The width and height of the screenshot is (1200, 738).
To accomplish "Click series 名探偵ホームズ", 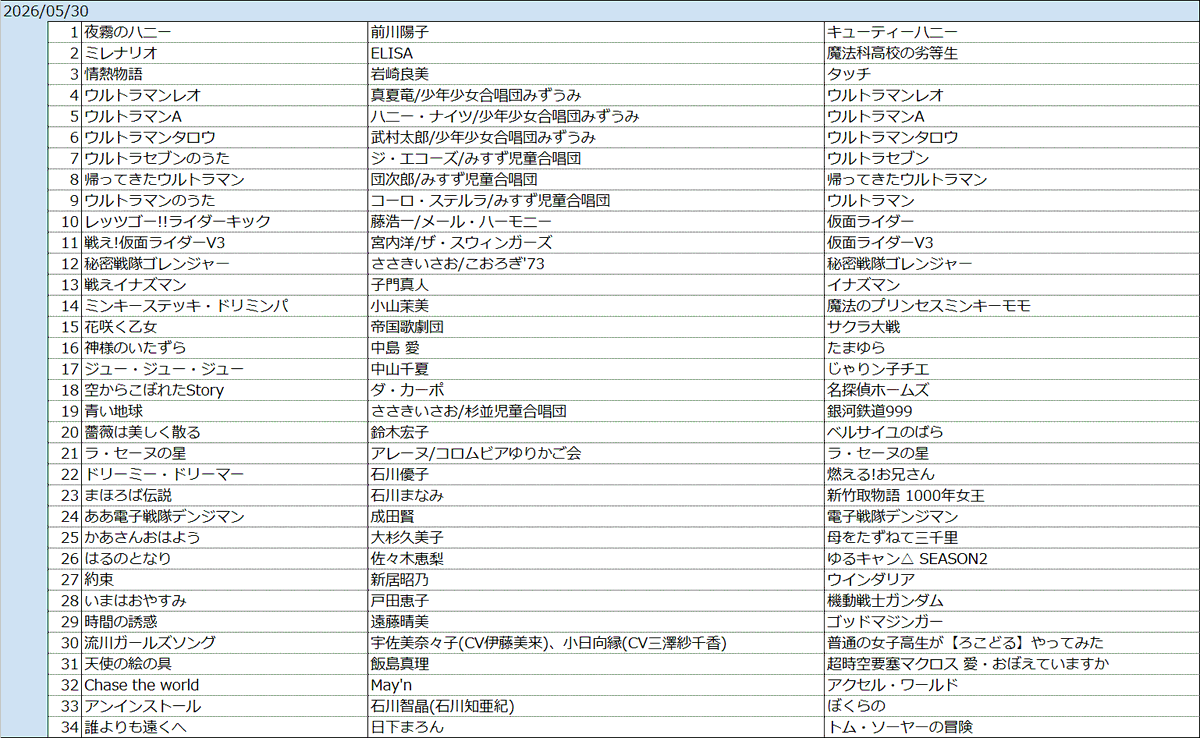I will 878,389.
